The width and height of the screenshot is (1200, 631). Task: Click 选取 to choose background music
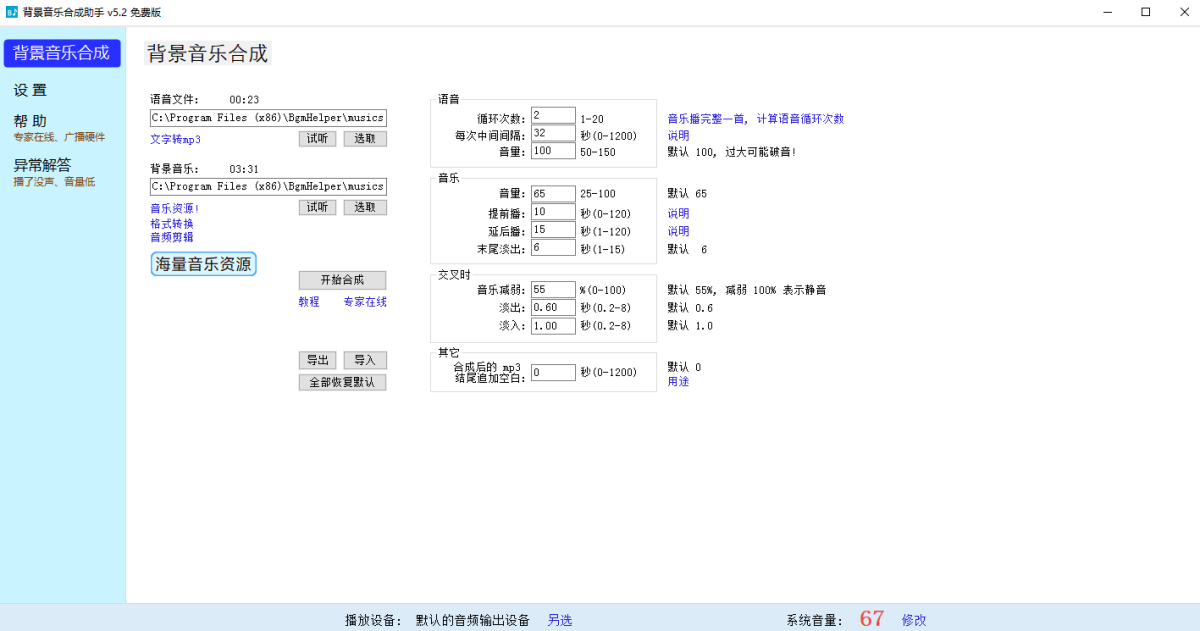tap(364, 207)
